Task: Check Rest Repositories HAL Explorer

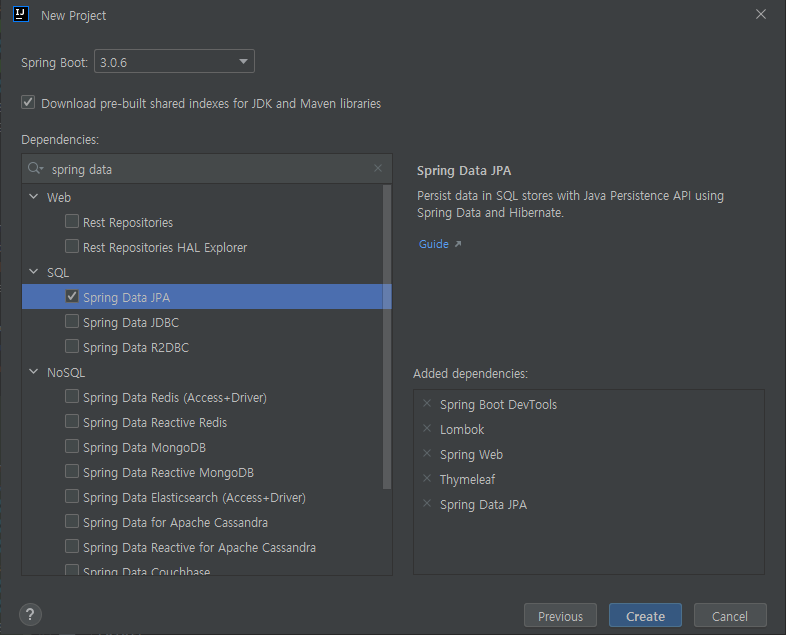Action: (72, 246)
